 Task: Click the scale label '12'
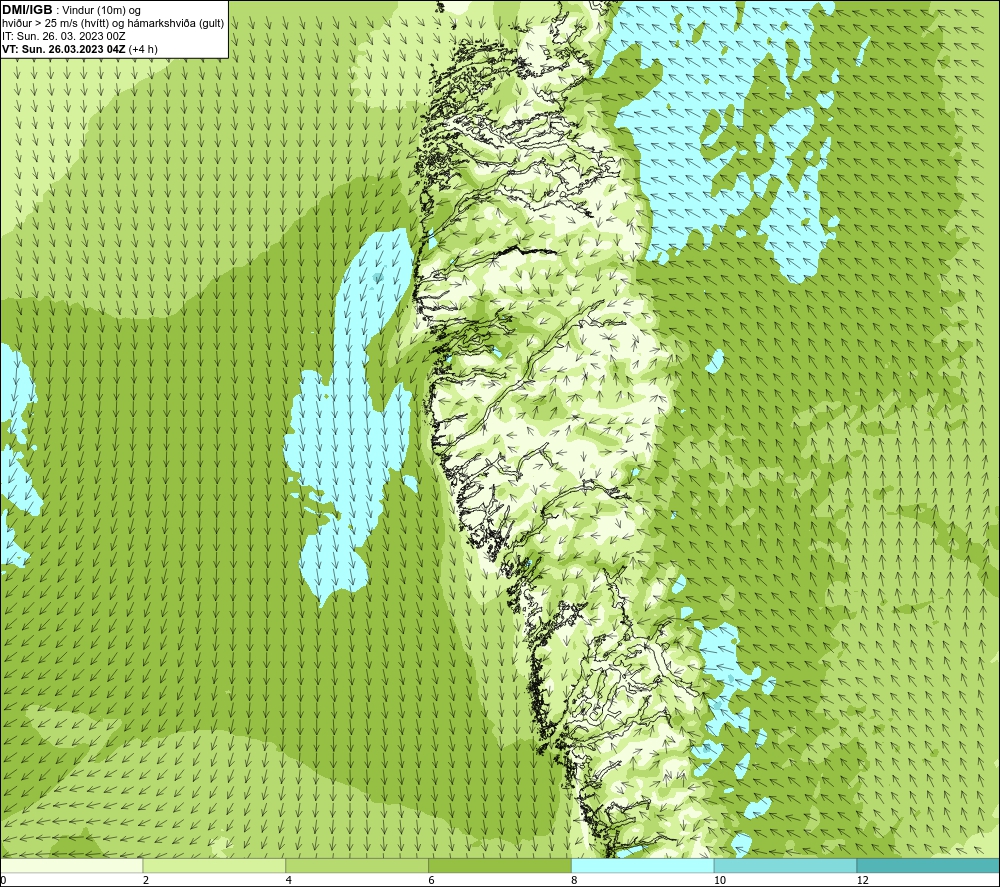click(x=863, y=880)
